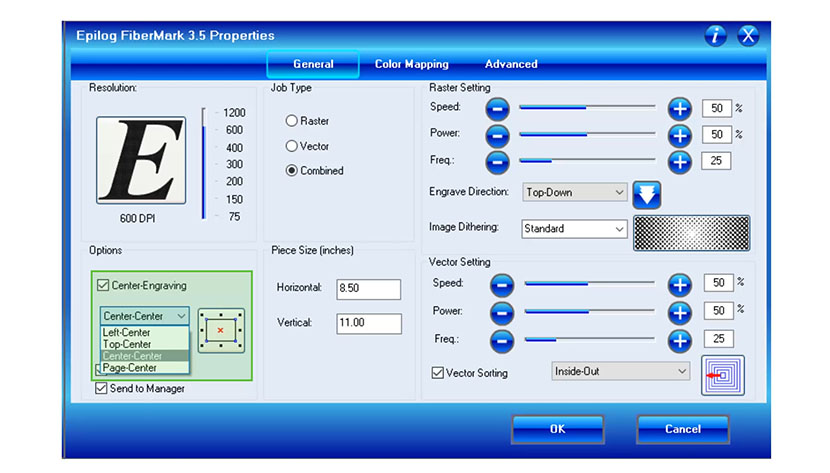Screen dimensions: 830x473
Task: Click the center-engraving position diagram icon
Action: click(219, 329)
